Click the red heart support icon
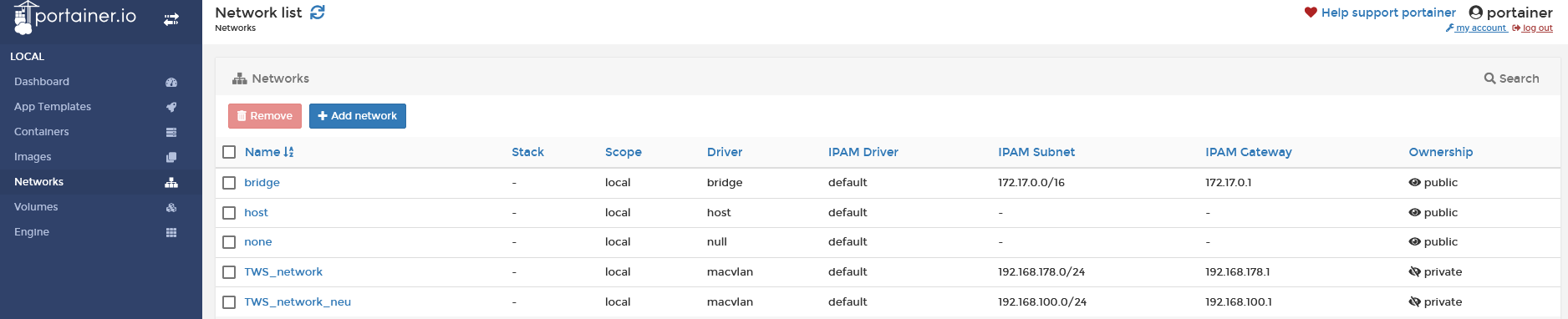The width and height of the screenshot is (1568, 319). pos(1311,13)
